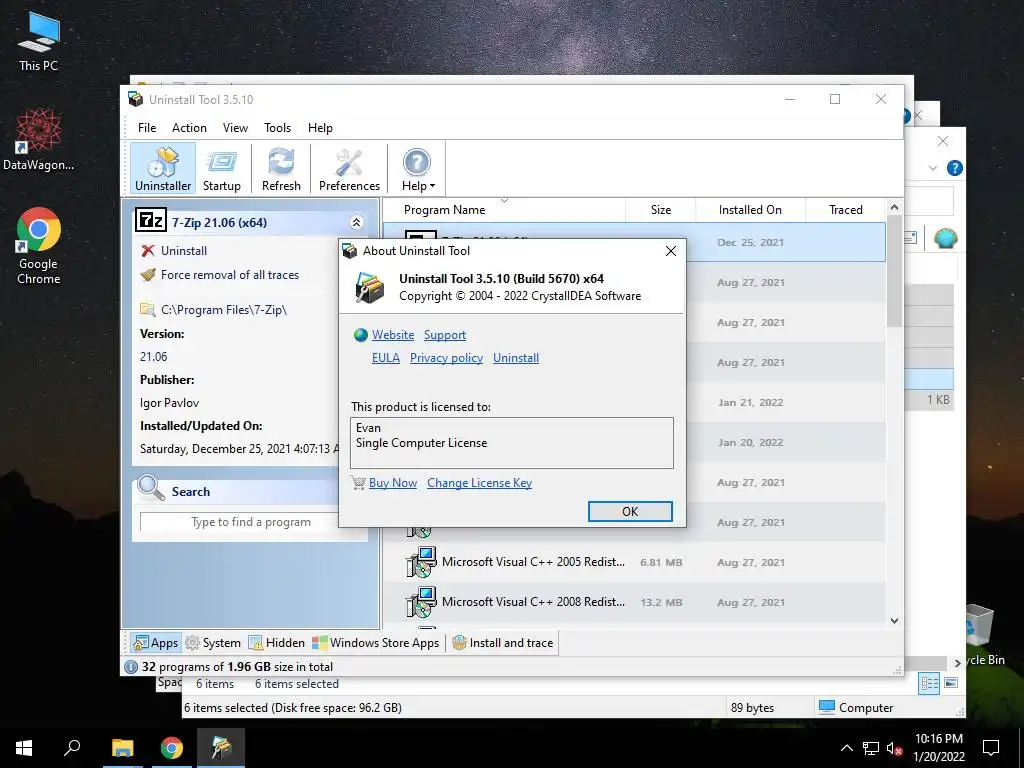Screen dimensions: 1024x768
Task: Open the Privacy policy link
Action: [446, 358]
